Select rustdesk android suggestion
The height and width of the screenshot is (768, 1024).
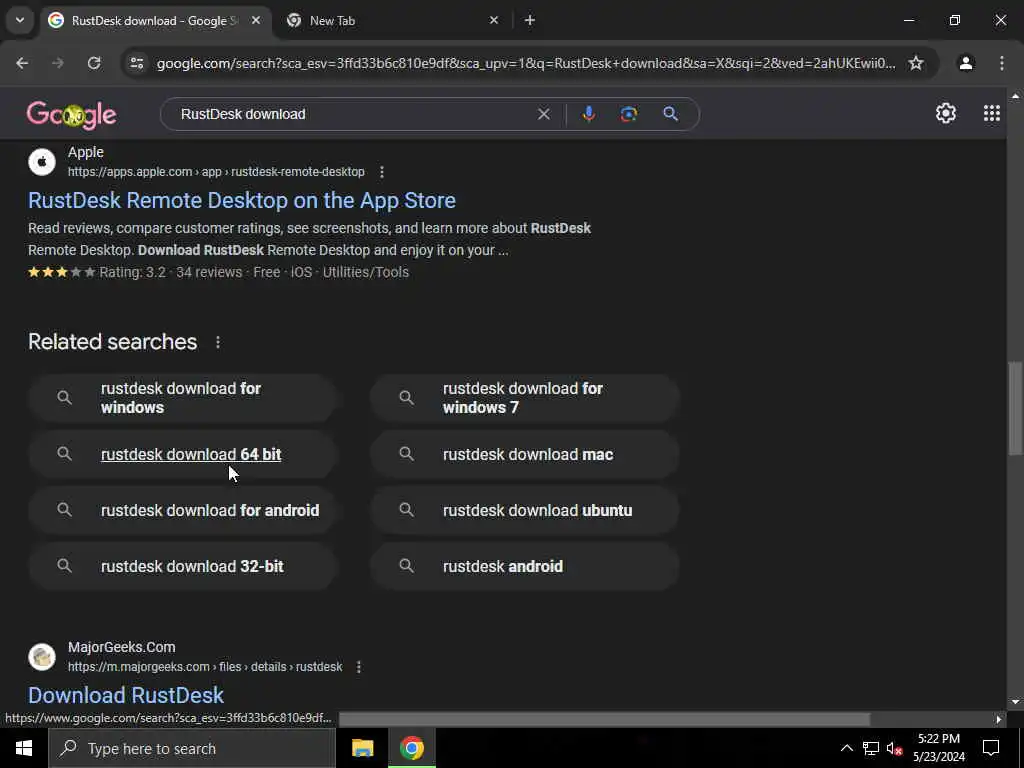click(524, 566)
